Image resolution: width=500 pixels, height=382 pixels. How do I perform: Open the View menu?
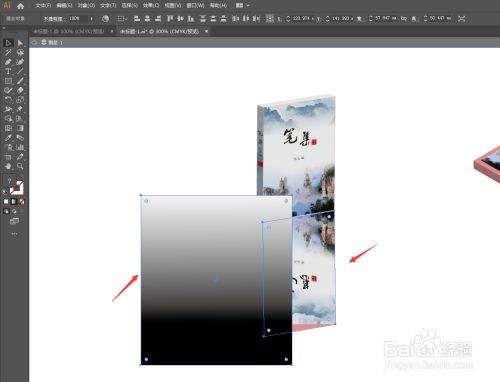pos(173,6)
